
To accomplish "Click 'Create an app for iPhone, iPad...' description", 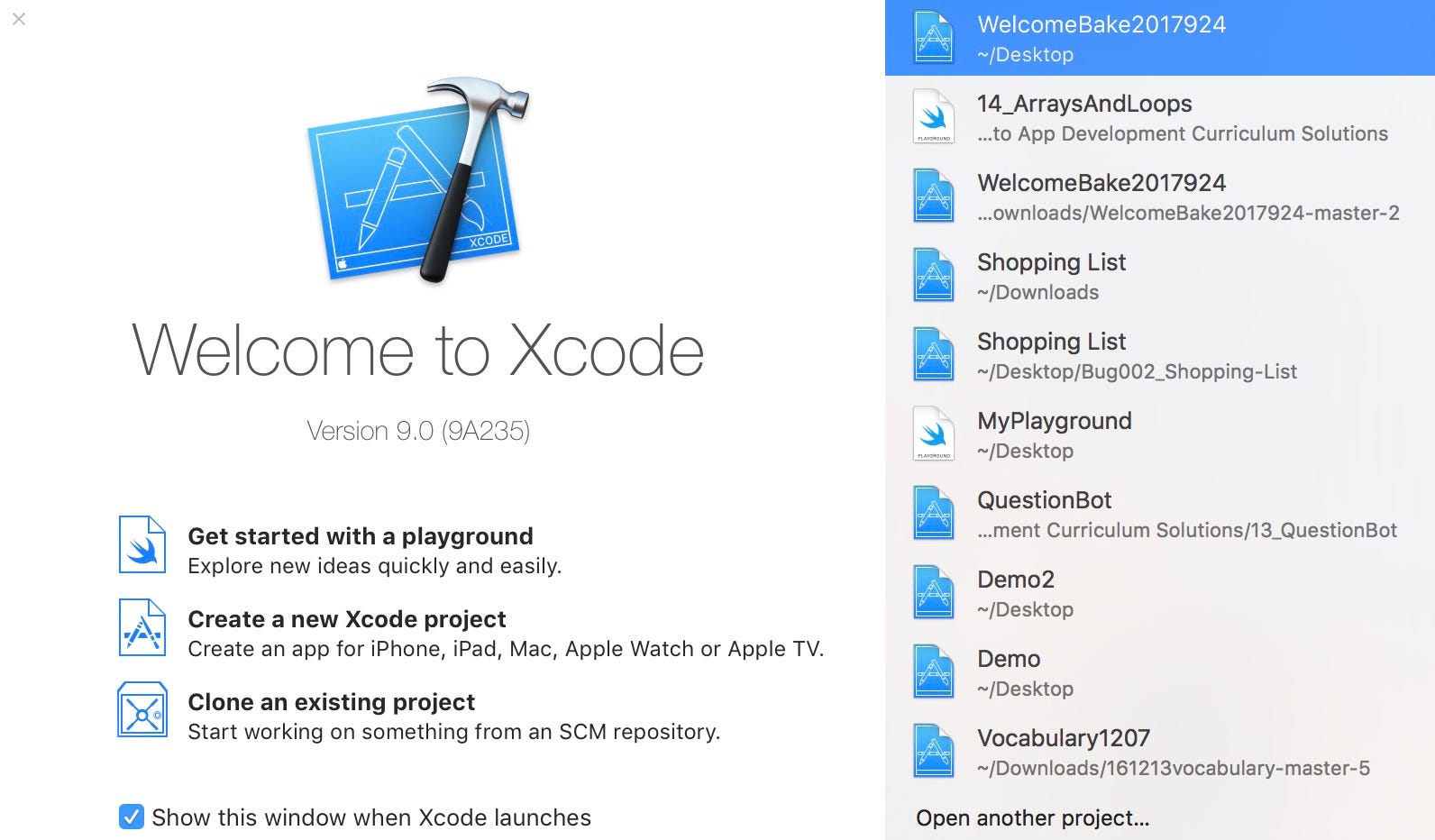I will click(x=506, y=649).
